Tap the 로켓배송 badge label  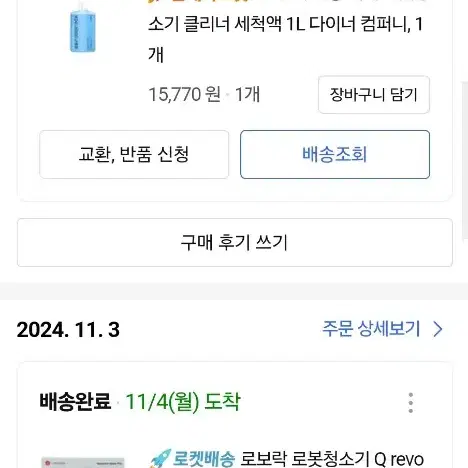click(x=204, y=459)
